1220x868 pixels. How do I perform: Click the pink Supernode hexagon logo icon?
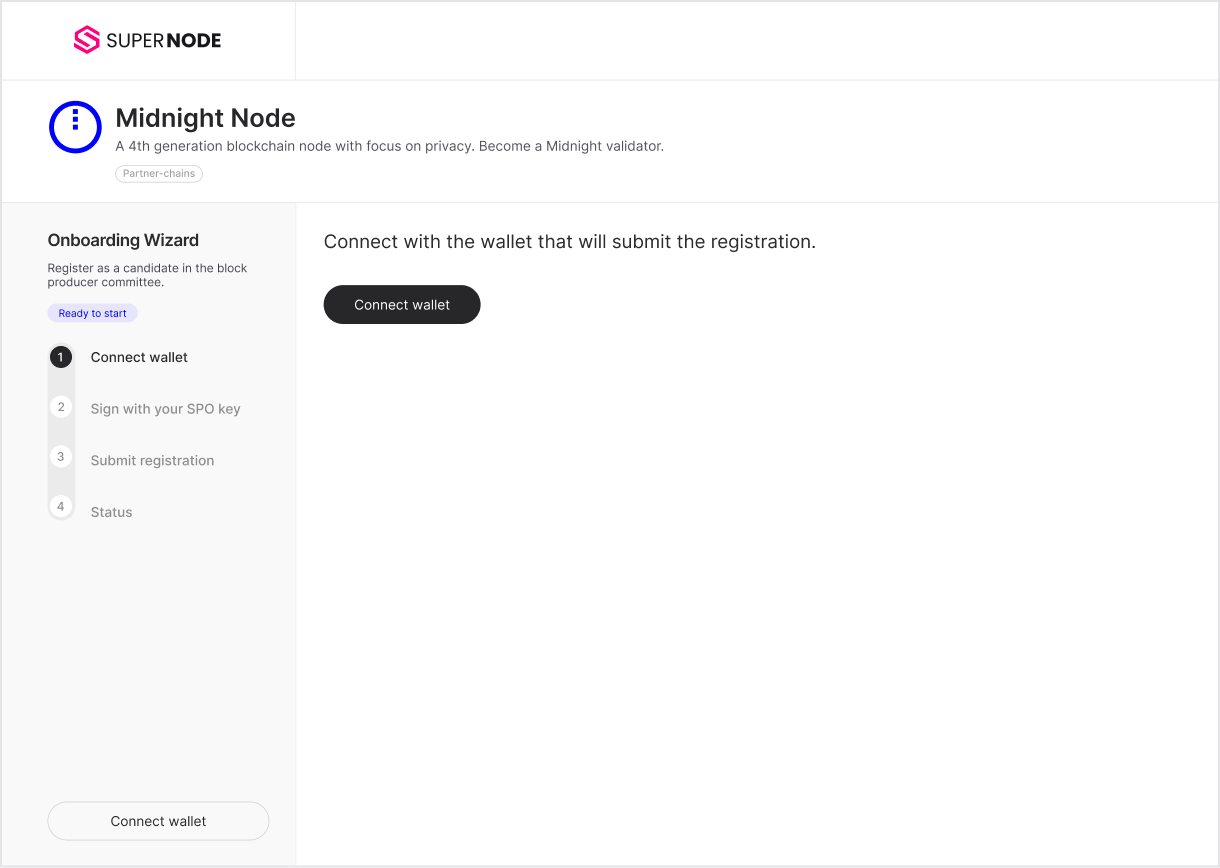tap(87, 40)
